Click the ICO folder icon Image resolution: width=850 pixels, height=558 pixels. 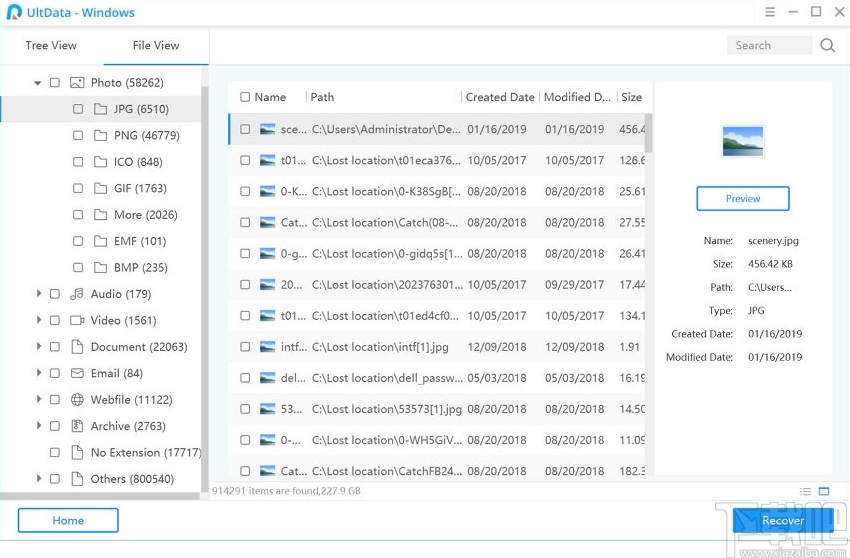coord(100,162)
